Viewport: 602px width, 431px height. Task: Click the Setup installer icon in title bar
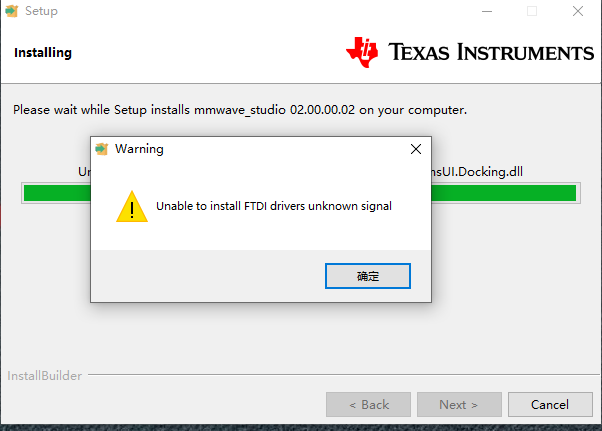point(12,11)
